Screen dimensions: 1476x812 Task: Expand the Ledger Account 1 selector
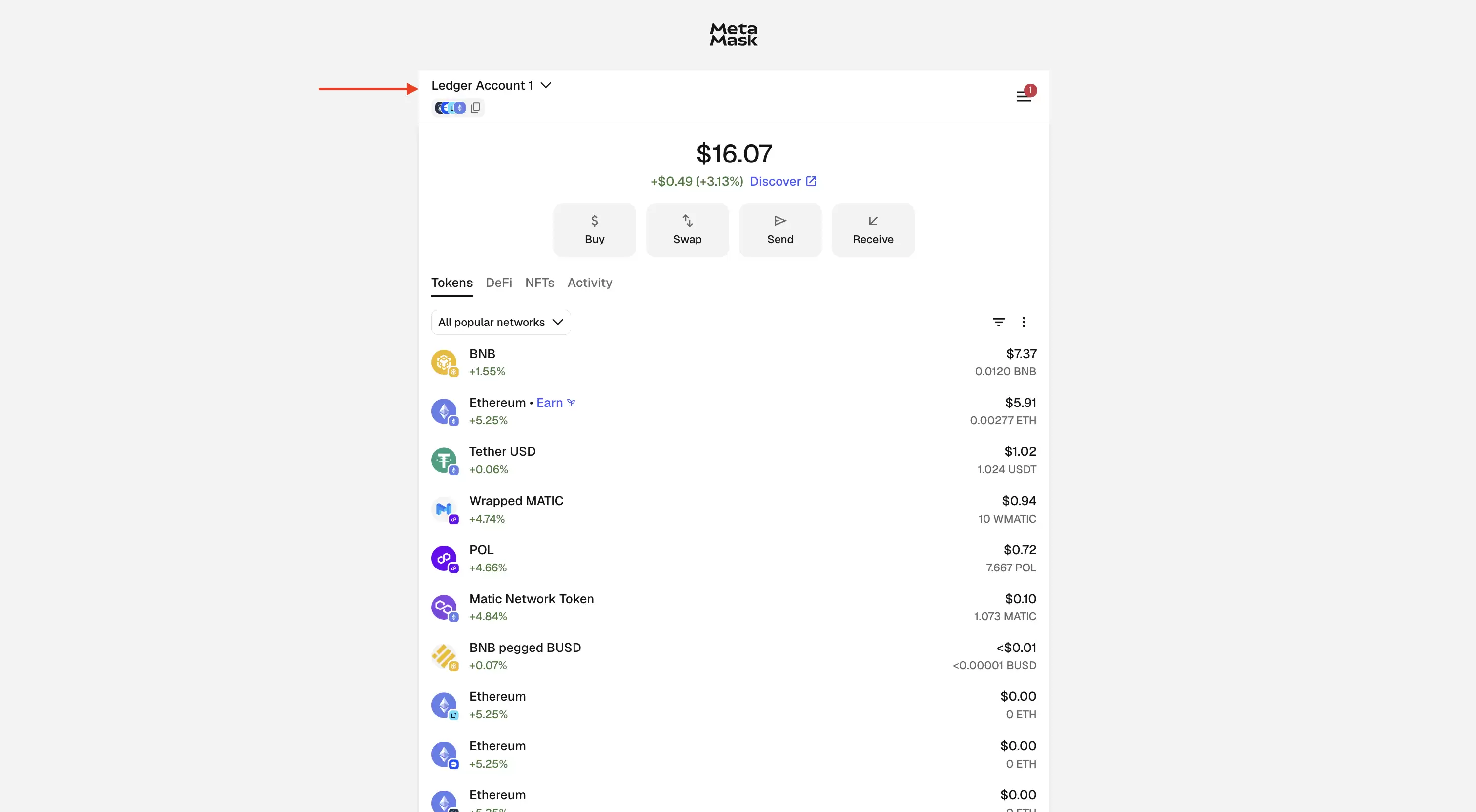click(x=491, y=85)
